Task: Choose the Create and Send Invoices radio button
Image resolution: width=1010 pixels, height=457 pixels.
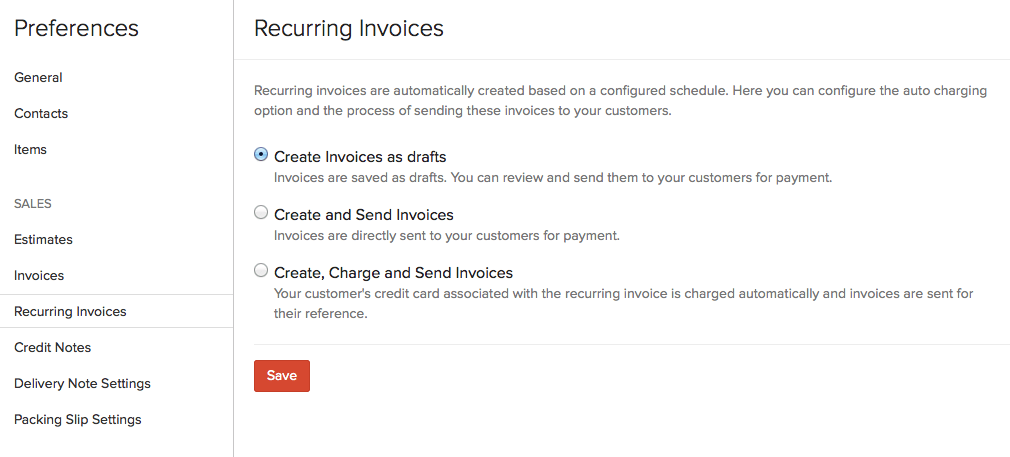Action: 261,213
